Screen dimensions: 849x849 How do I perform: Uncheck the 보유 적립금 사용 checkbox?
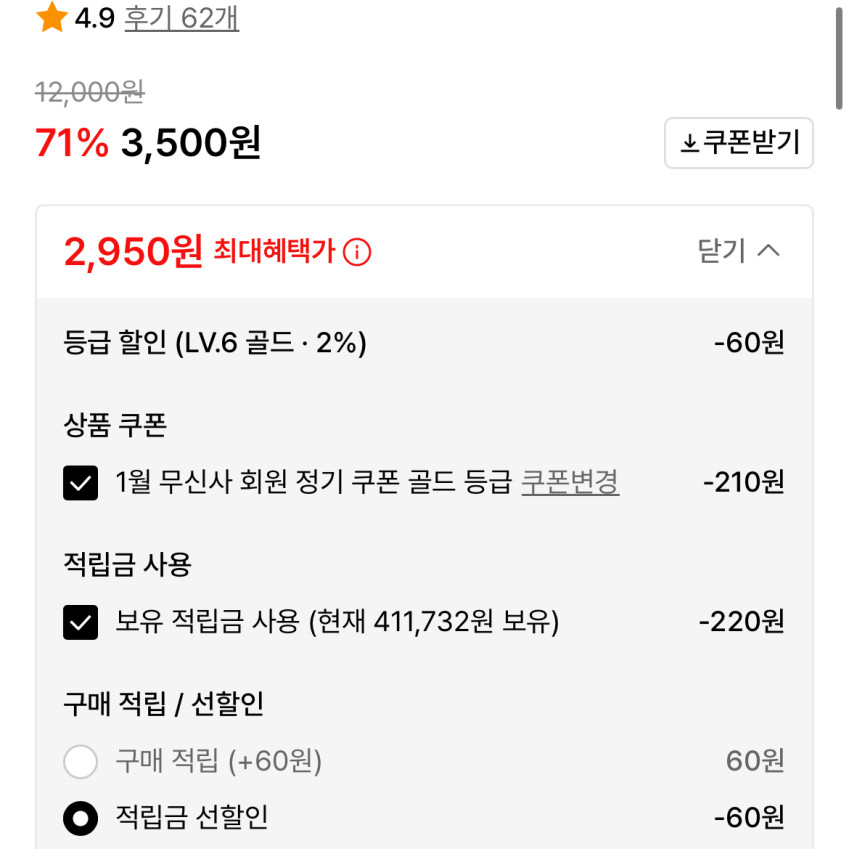click(x=80, y=622)
